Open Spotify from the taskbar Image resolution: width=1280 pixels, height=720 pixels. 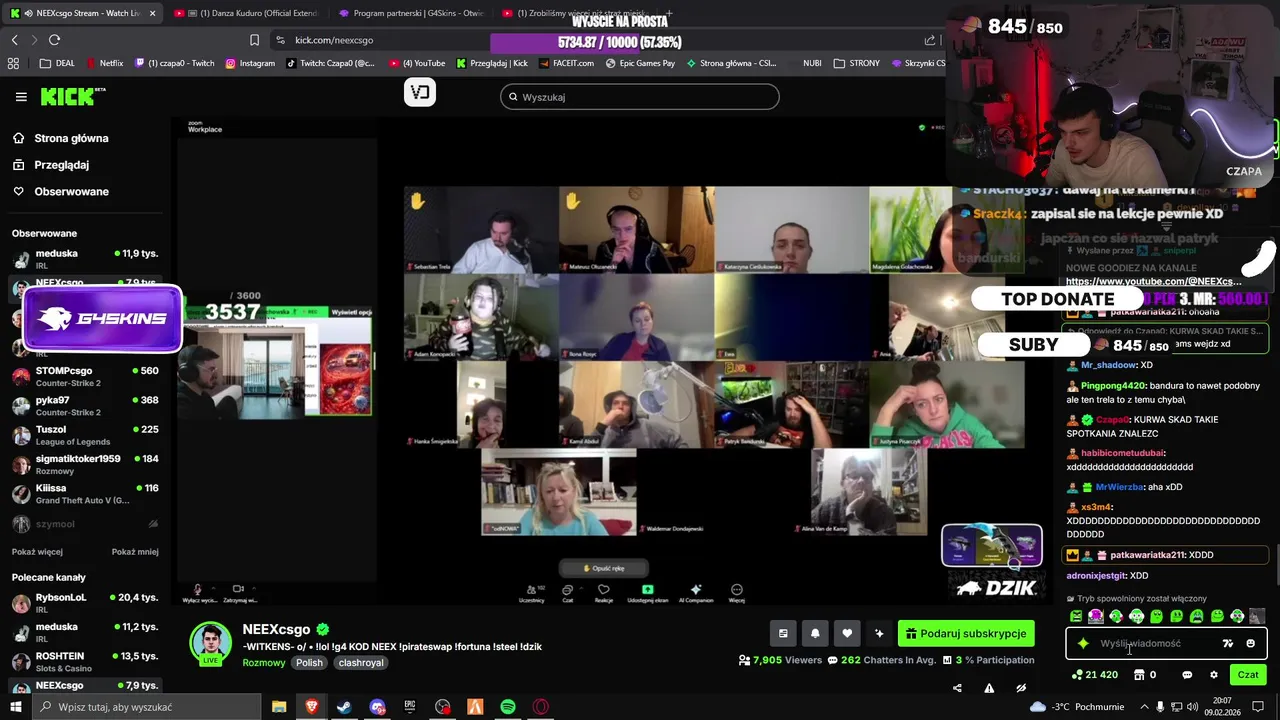click(508, 707)
